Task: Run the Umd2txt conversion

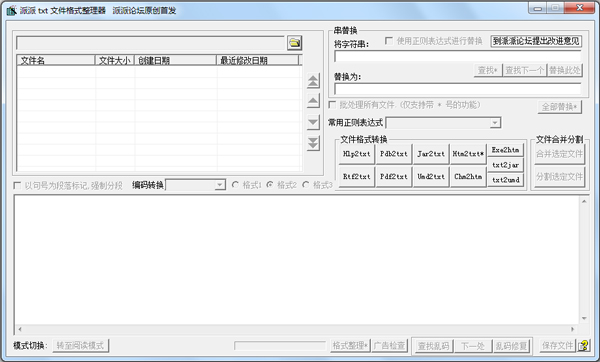Action: tap(431, 176)
